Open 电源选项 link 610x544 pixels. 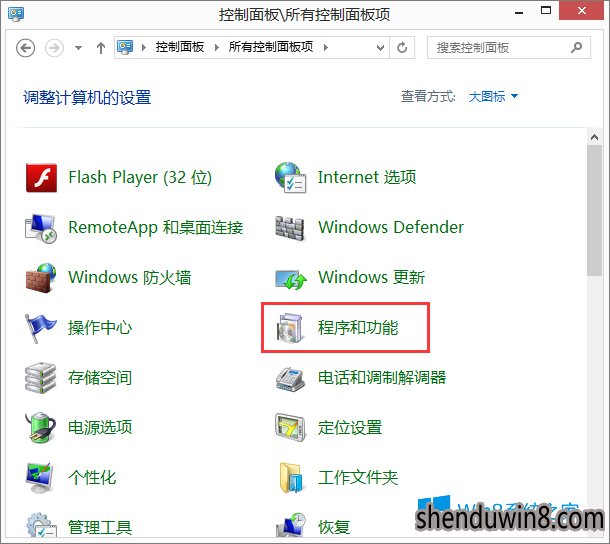tap(100, 427)
